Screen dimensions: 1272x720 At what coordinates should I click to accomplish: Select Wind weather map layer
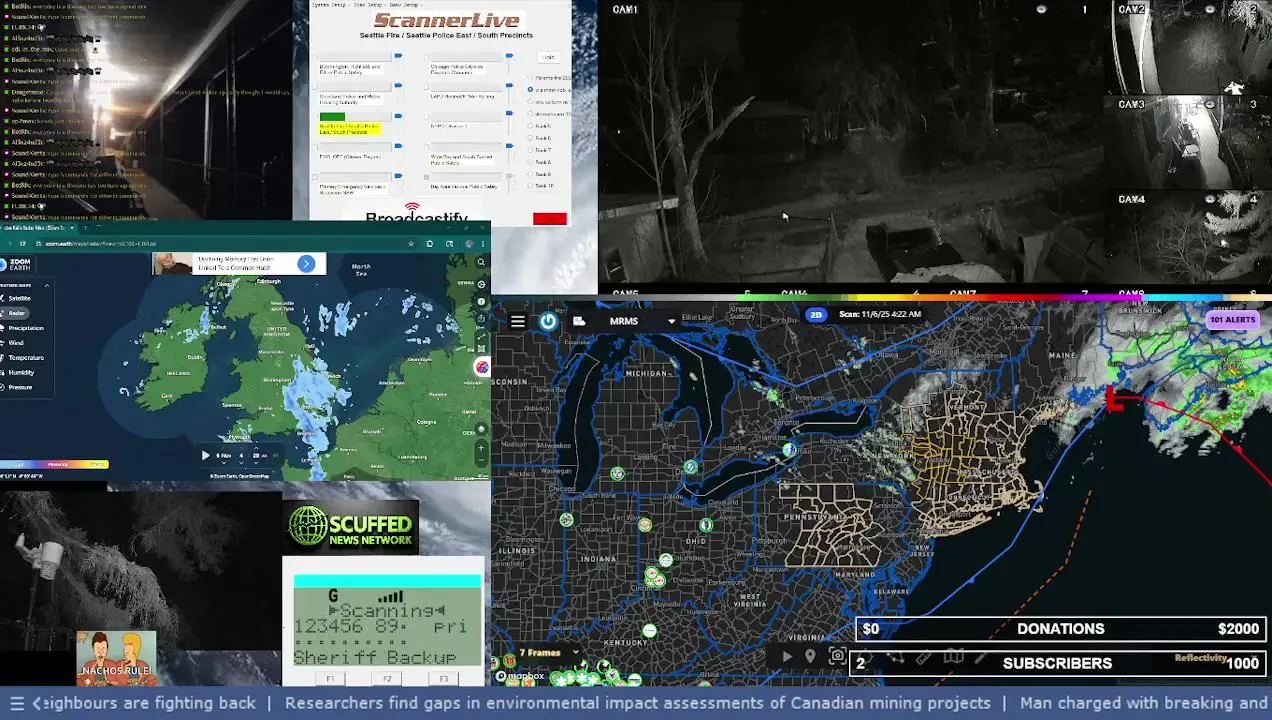coord(15,343)
